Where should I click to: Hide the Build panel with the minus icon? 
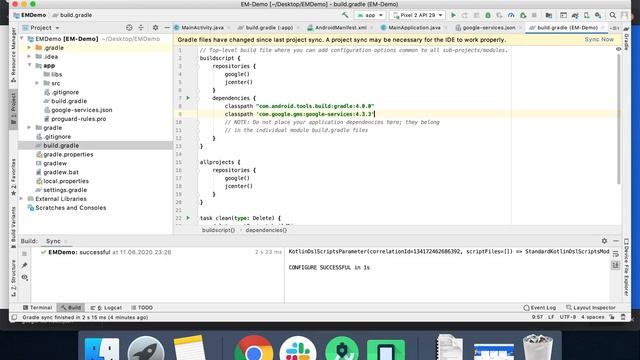616,241
